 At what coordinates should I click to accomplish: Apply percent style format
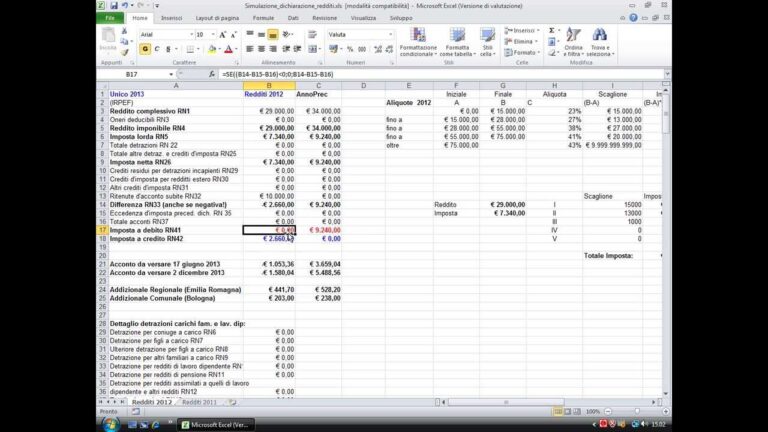click(x=350, y=49)
